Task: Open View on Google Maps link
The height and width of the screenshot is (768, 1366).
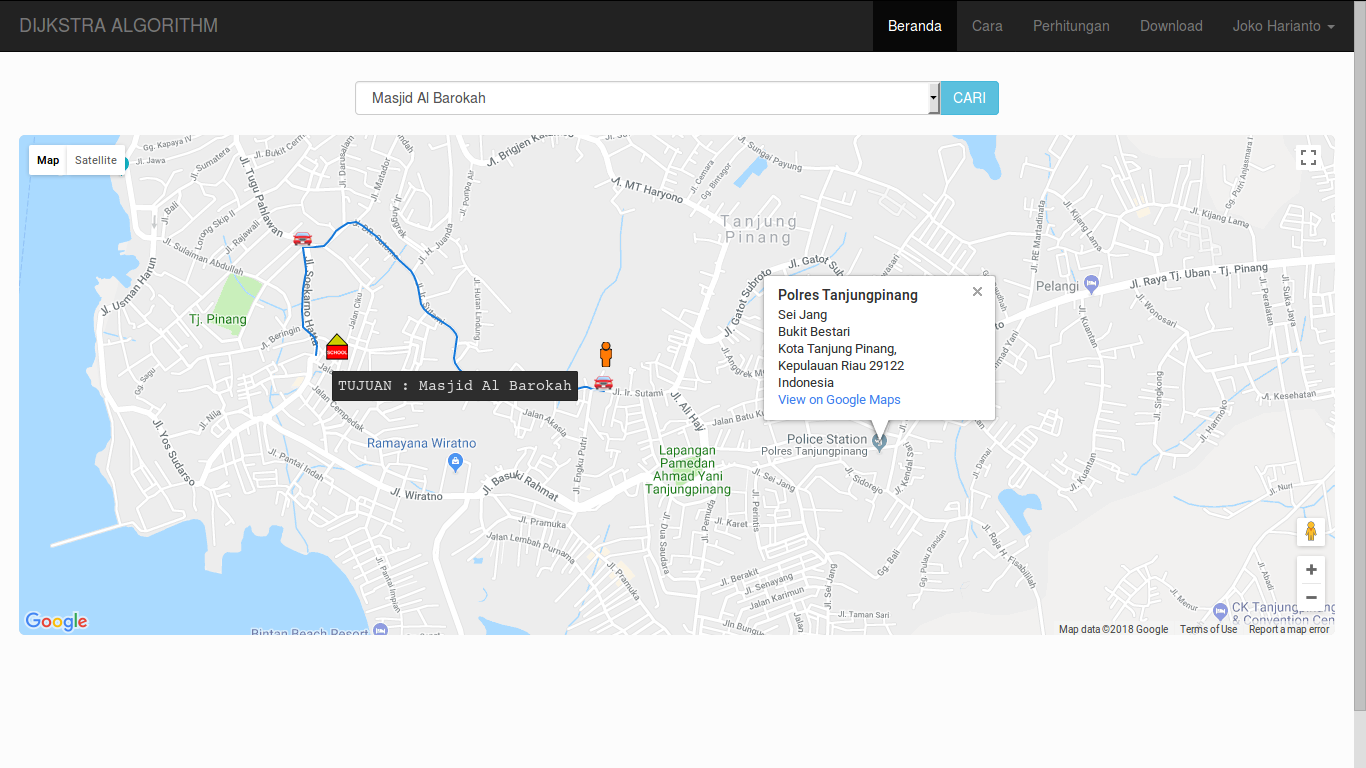Action: click(x=839, y=400)
